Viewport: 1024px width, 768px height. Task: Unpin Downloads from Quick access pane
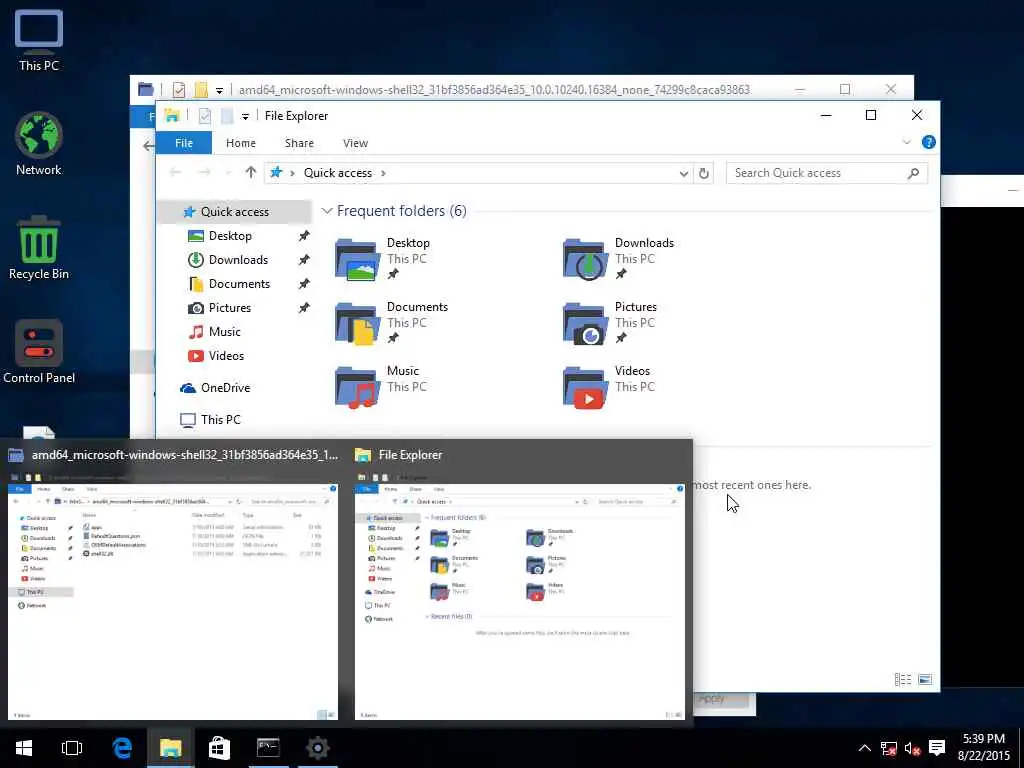pos(304,260)
